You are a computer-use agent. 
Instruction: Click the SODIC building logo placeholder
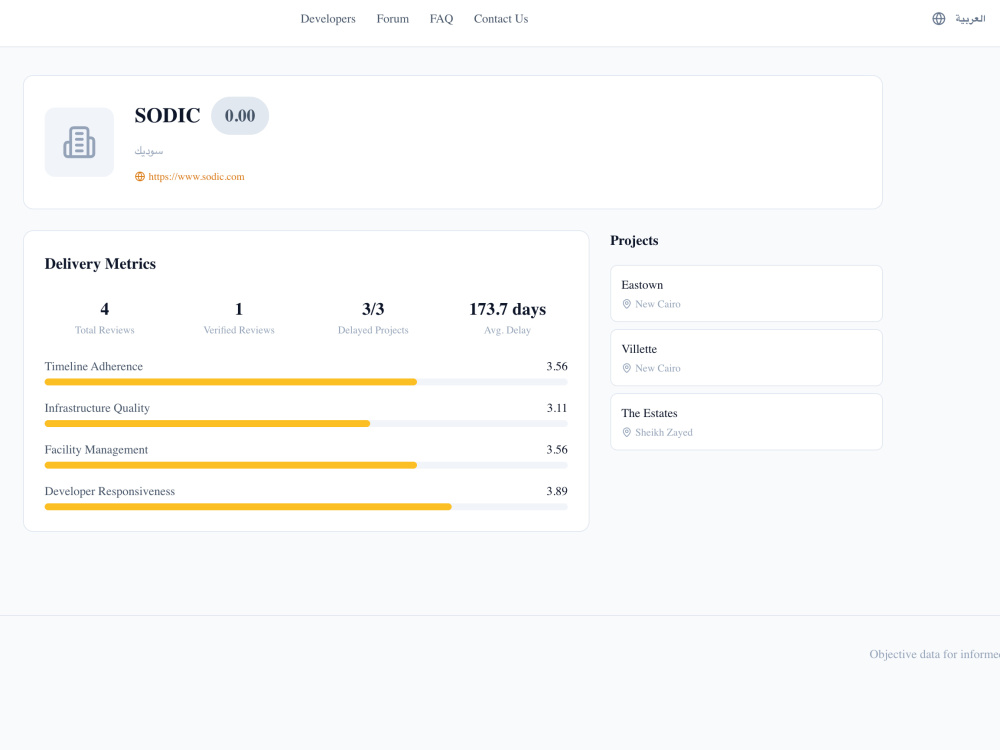(x=79, y=142)
